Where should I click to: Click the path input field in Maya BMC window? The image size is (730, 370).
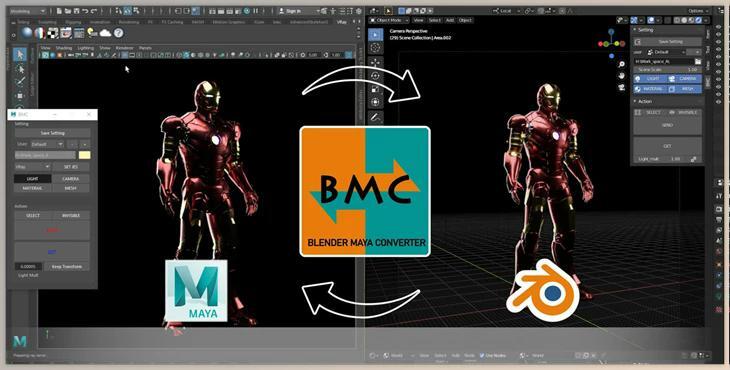pos(45,155)
